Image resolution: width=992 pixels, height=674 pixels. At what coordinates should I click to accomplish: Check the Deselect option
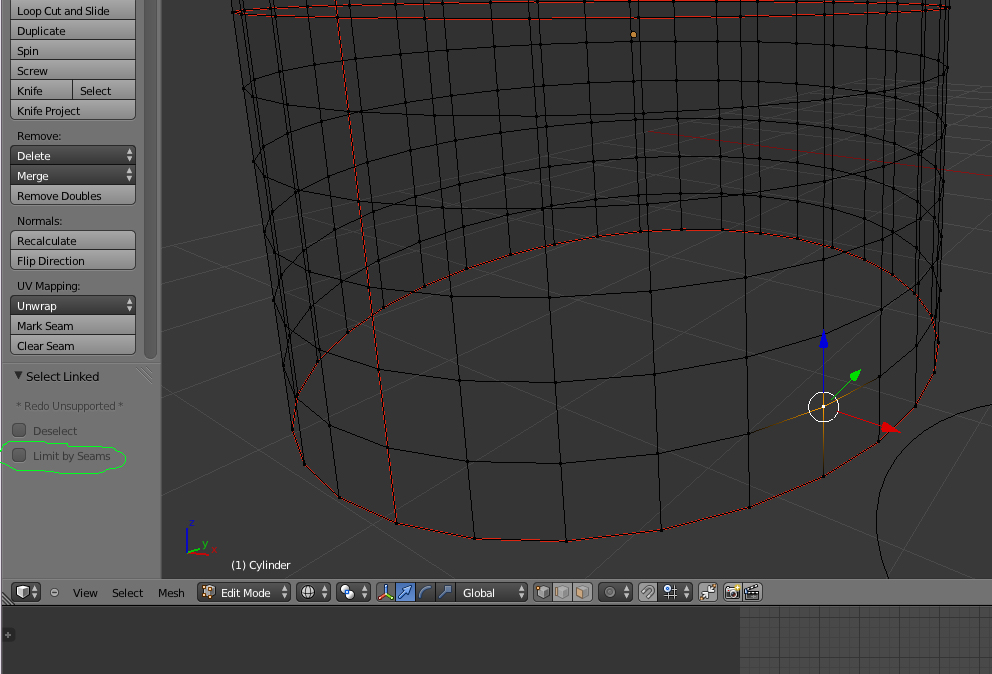coord(19,431)
